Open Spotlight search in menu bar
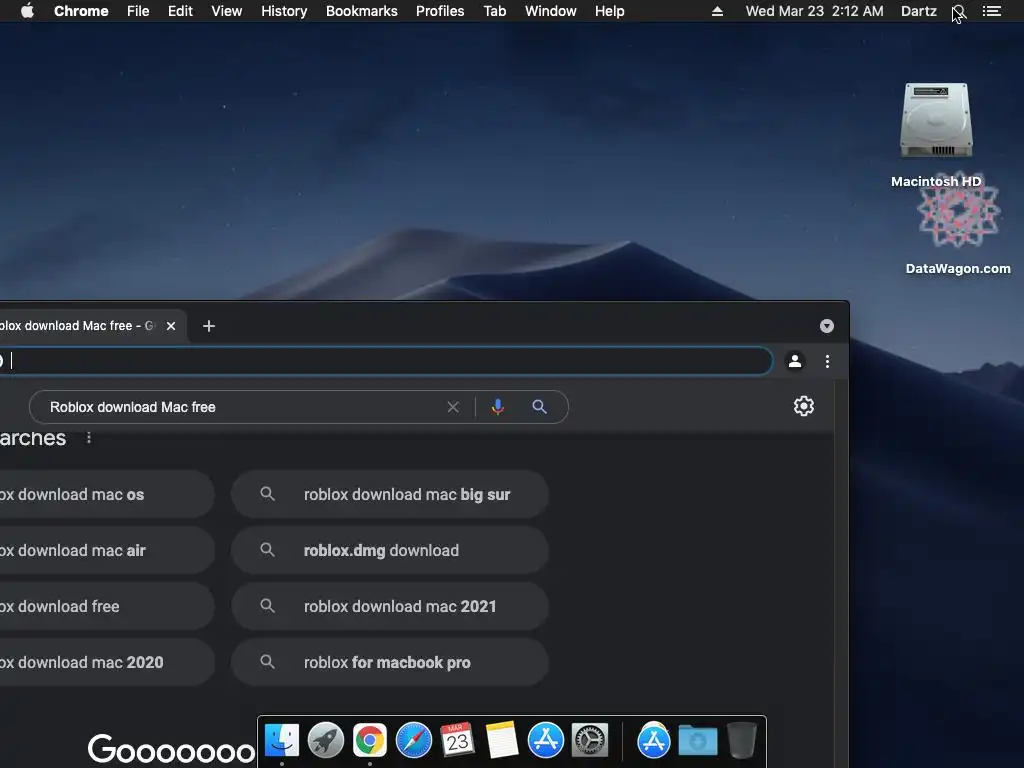This screenshot has width=1024, height=768. click(x=958, y=11)
